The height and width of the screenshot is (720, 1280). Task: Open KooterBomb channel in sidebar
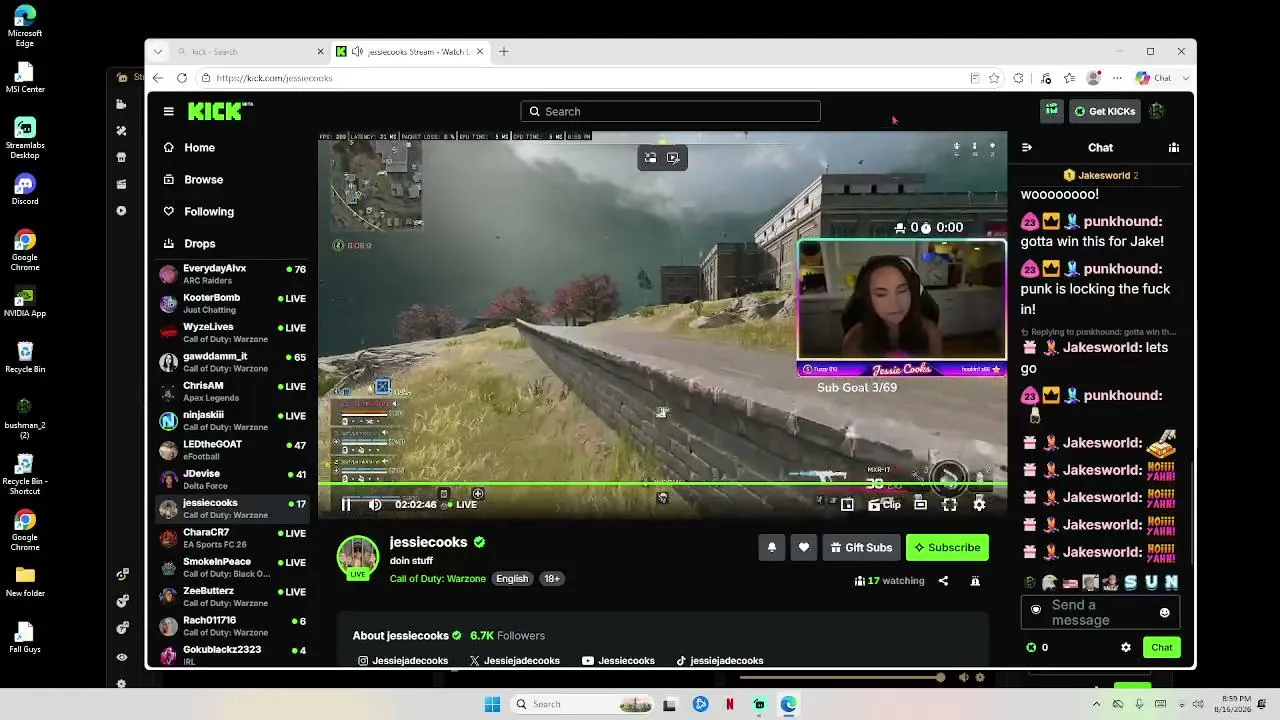click(x=233, y=304)
